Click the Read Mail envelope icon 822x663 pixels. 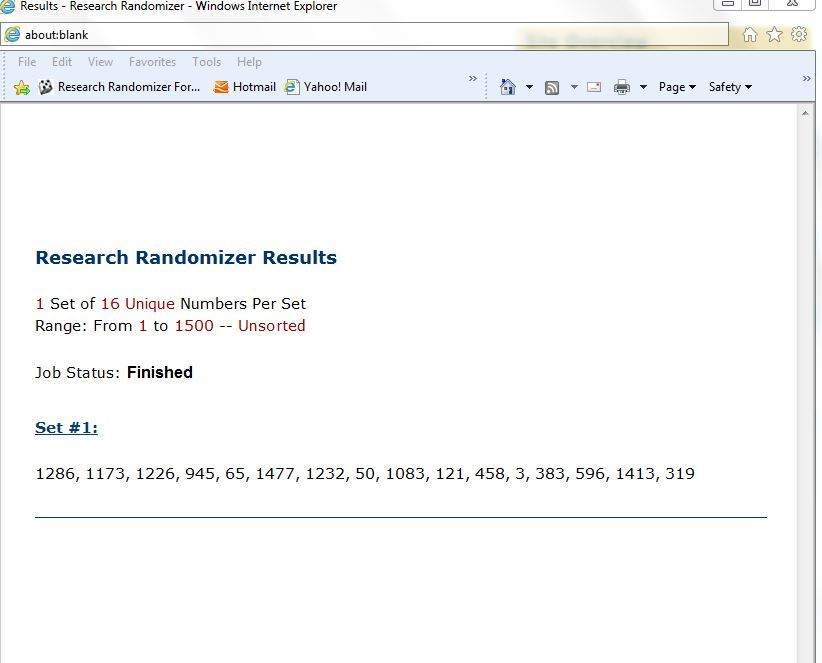(594, 87)
